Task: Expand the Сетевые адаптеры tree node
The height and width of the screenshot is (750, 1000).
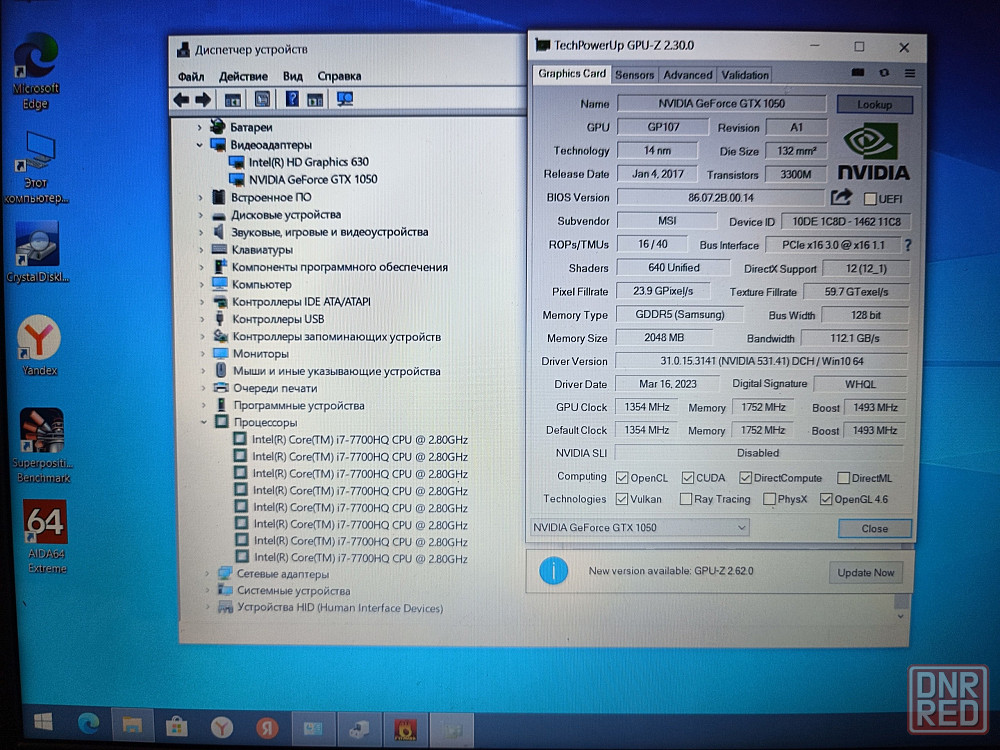Action: [x=207, y=574]
